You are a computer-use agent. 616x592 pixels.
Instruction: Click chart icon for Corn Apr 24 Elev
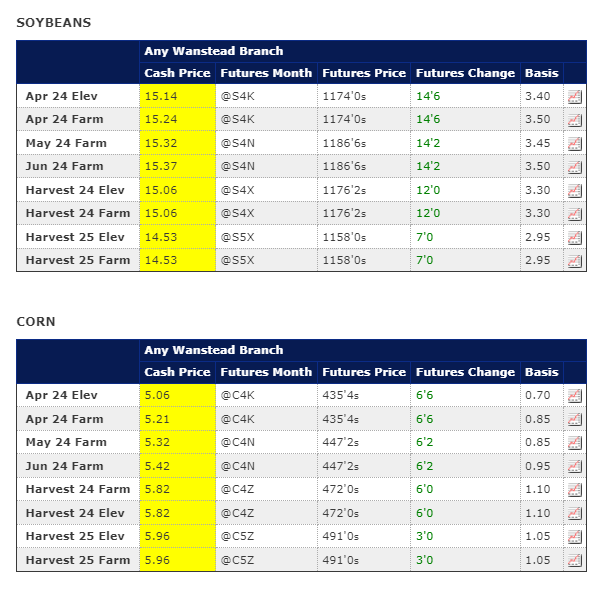pyautogui.click(x=575, y=396)
